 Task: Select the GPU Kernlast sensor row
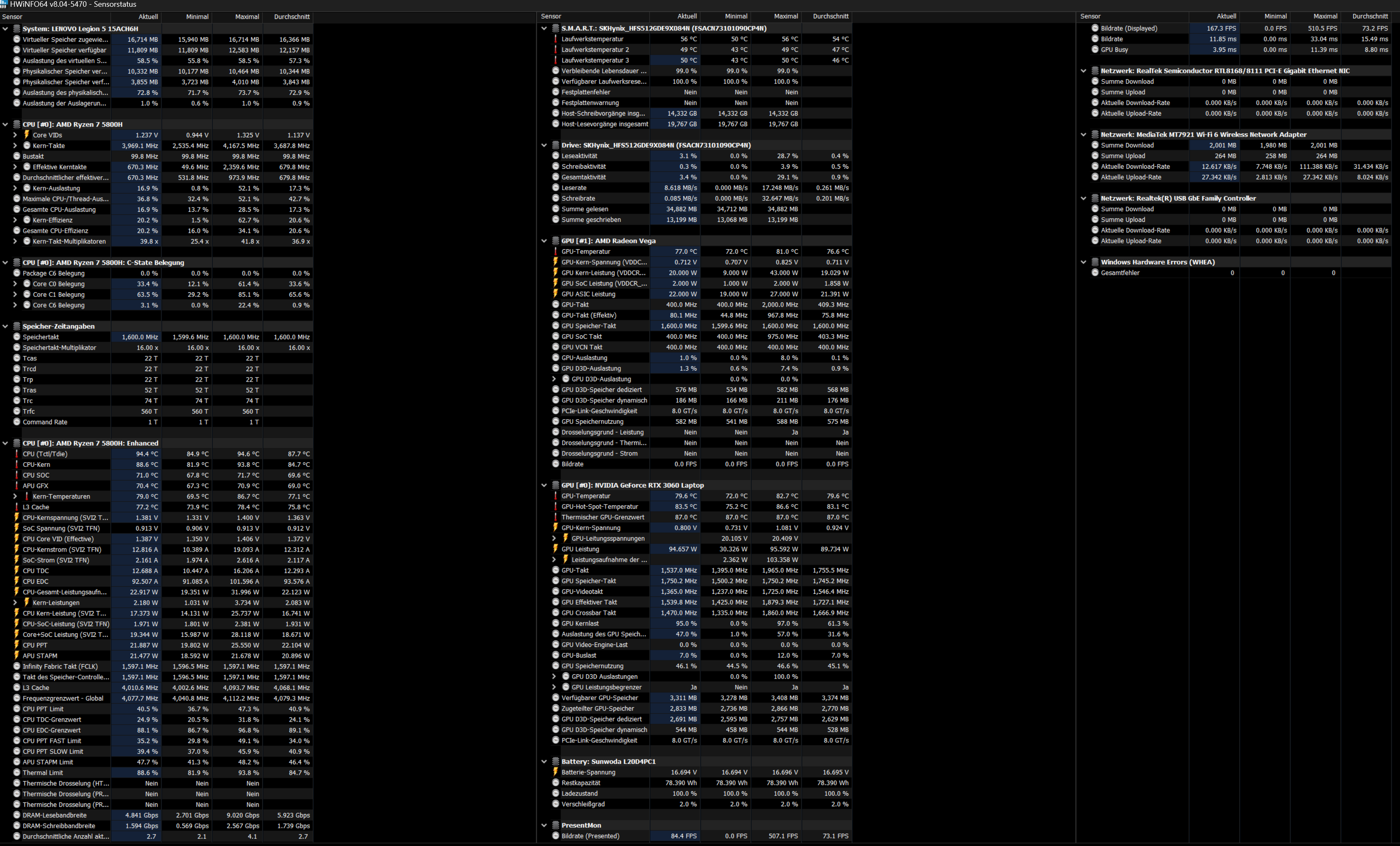point(579,623)
